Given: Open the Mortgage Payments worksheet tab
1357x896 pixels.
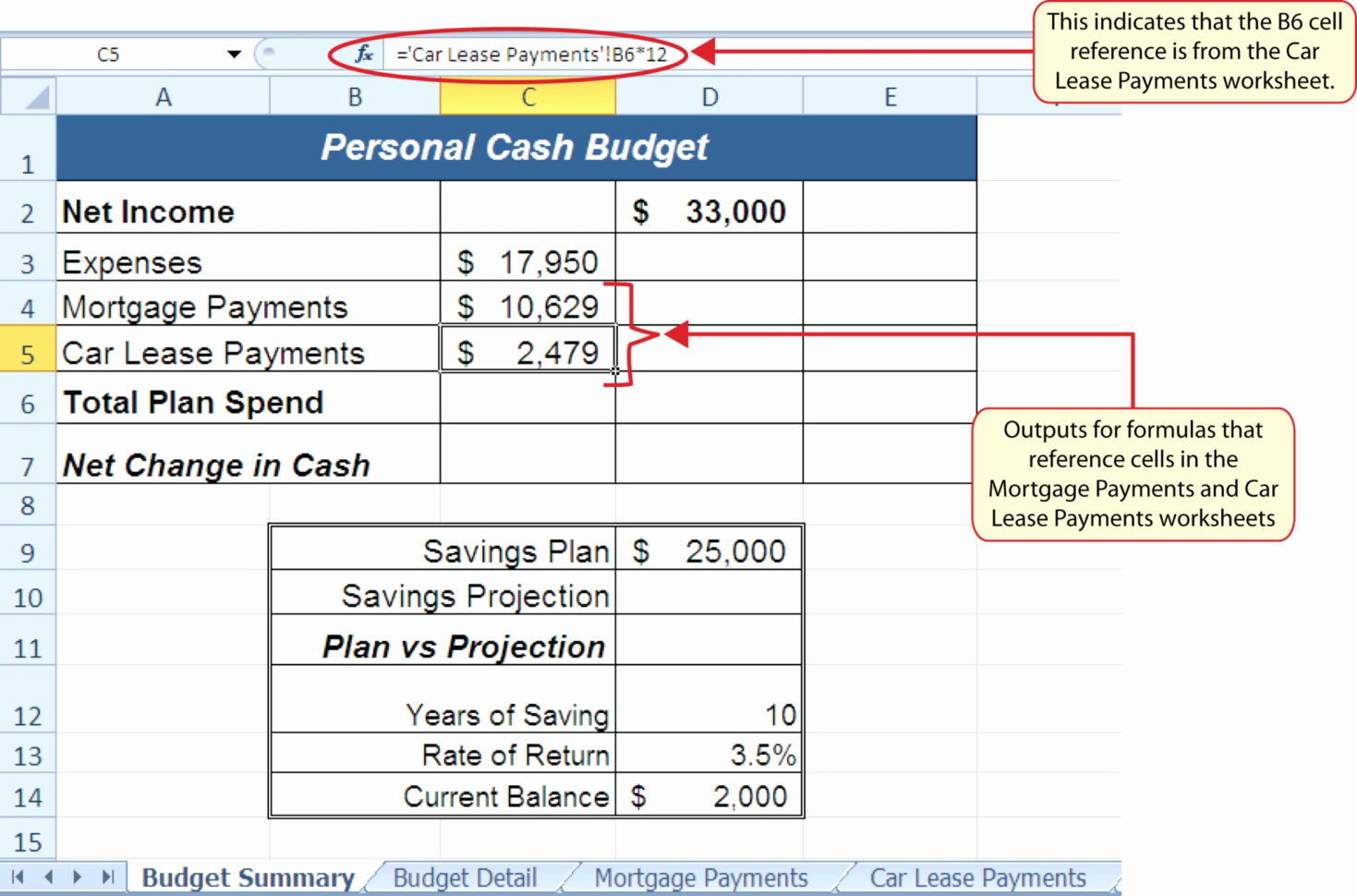Looking at the screenshot, I should coord(702,878).
